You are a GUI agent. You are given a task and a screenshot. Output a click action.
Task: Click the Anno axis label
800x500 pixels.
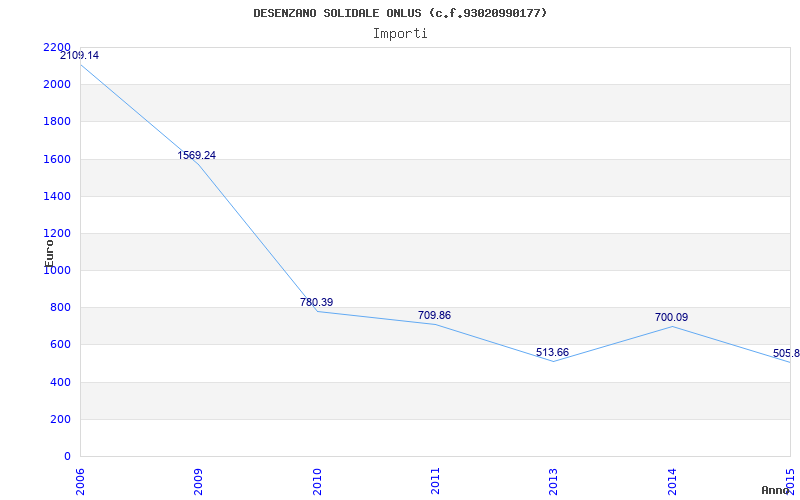point(775,490)
